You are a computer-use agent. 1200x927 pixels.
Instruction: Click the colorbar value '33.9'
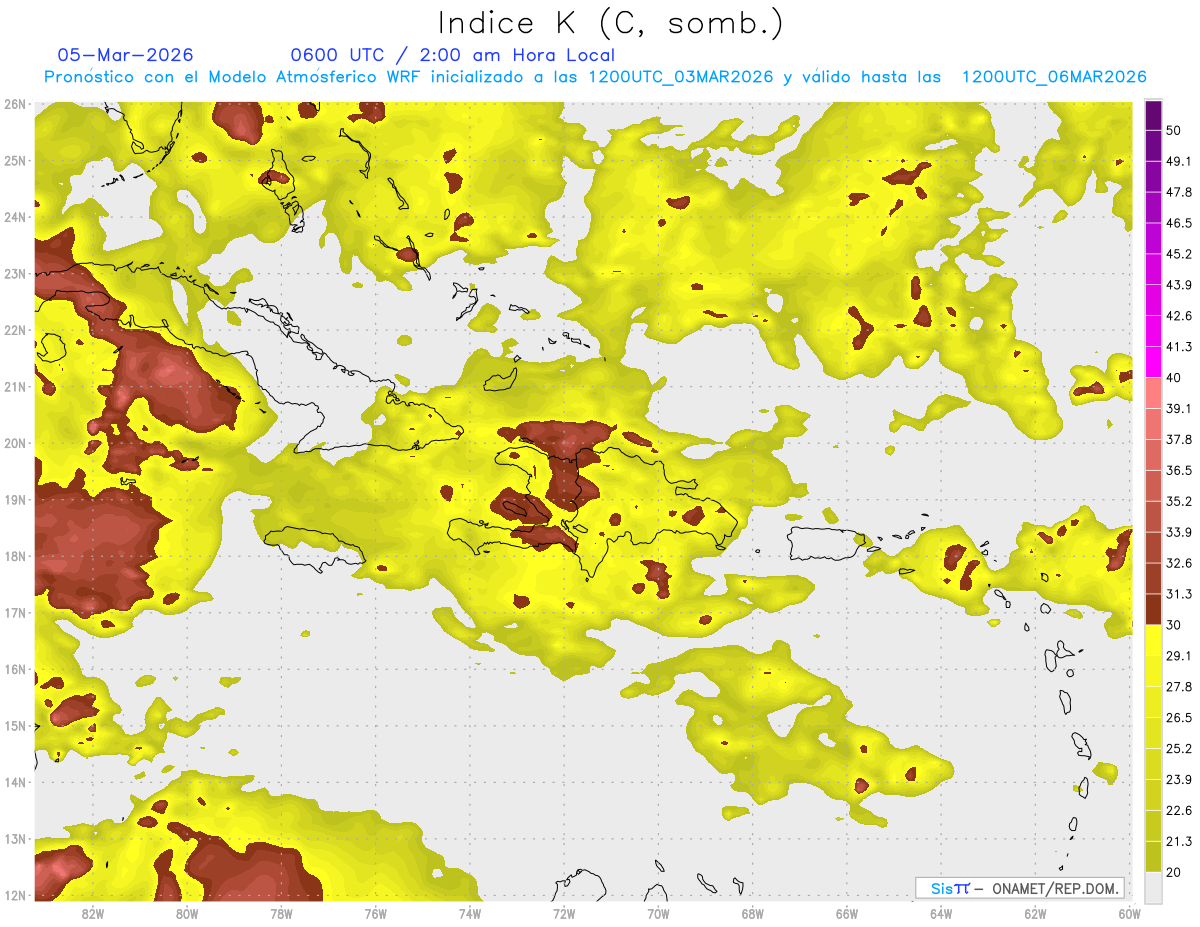(x=1179, y=532)
